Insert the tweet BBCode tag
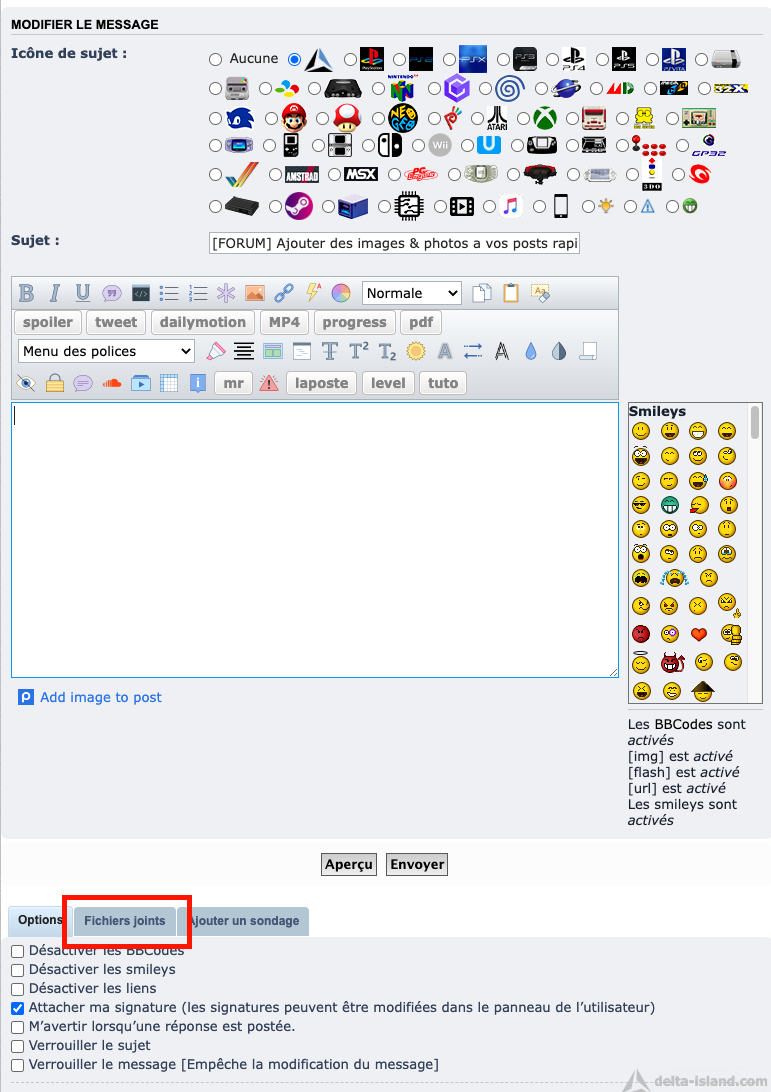771x1092 pixels. pyautogui.click(x=116, y=322)
